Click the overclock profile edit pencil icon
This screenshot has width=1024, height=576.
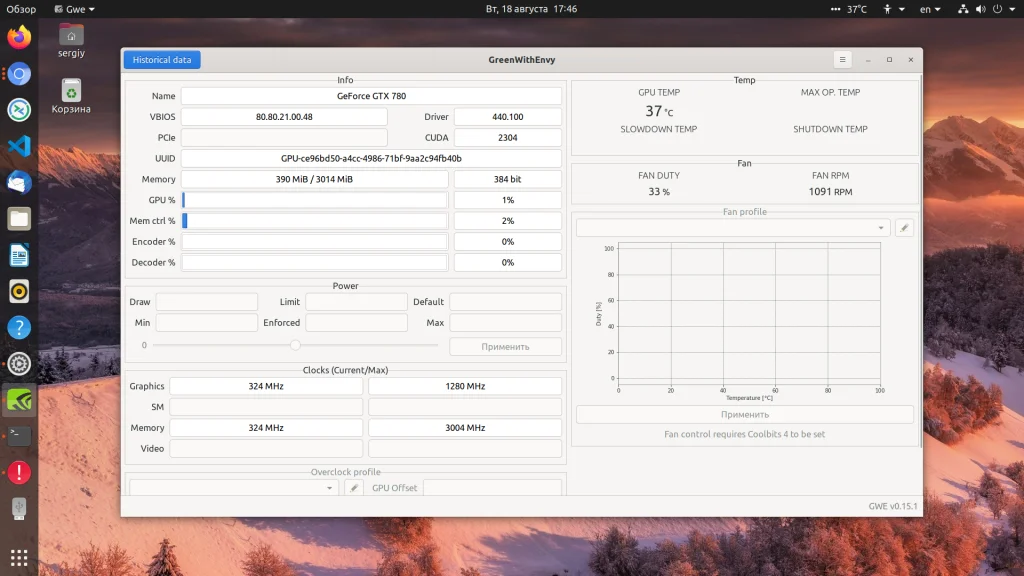(353, 488)
